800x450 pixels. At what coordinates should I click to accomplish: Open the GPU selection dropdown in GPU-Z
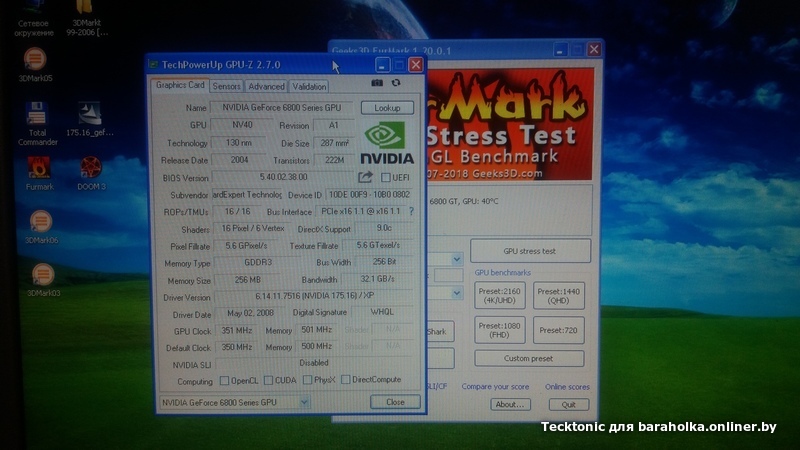coord(305,402)
